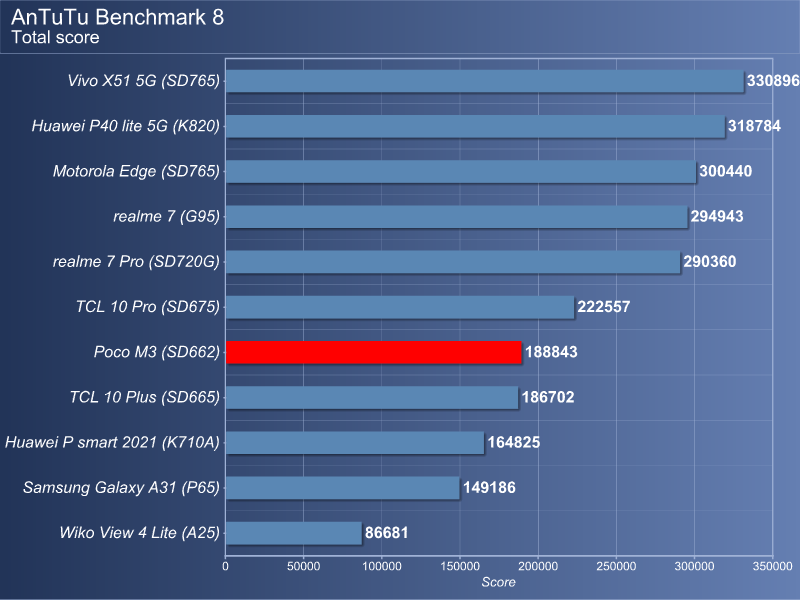
Task: Select the 'Poco M3 (SD662)' label
Action: [157, 352]
